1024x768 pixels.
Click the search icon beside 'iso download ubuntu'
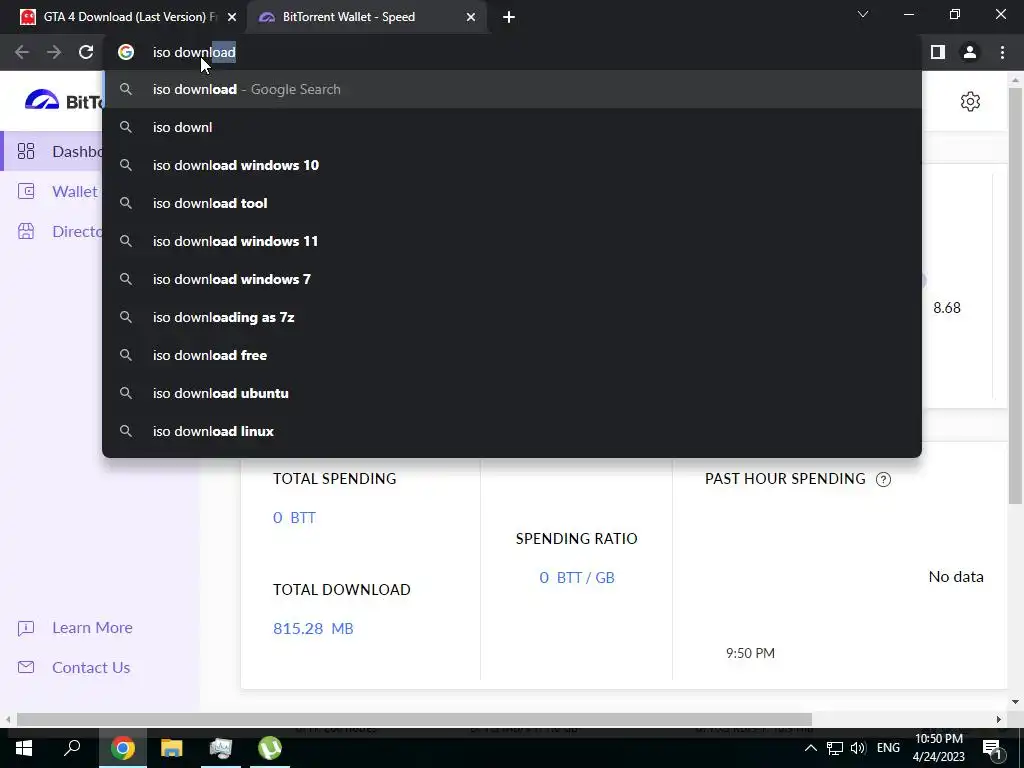click(x=126, y=393)
